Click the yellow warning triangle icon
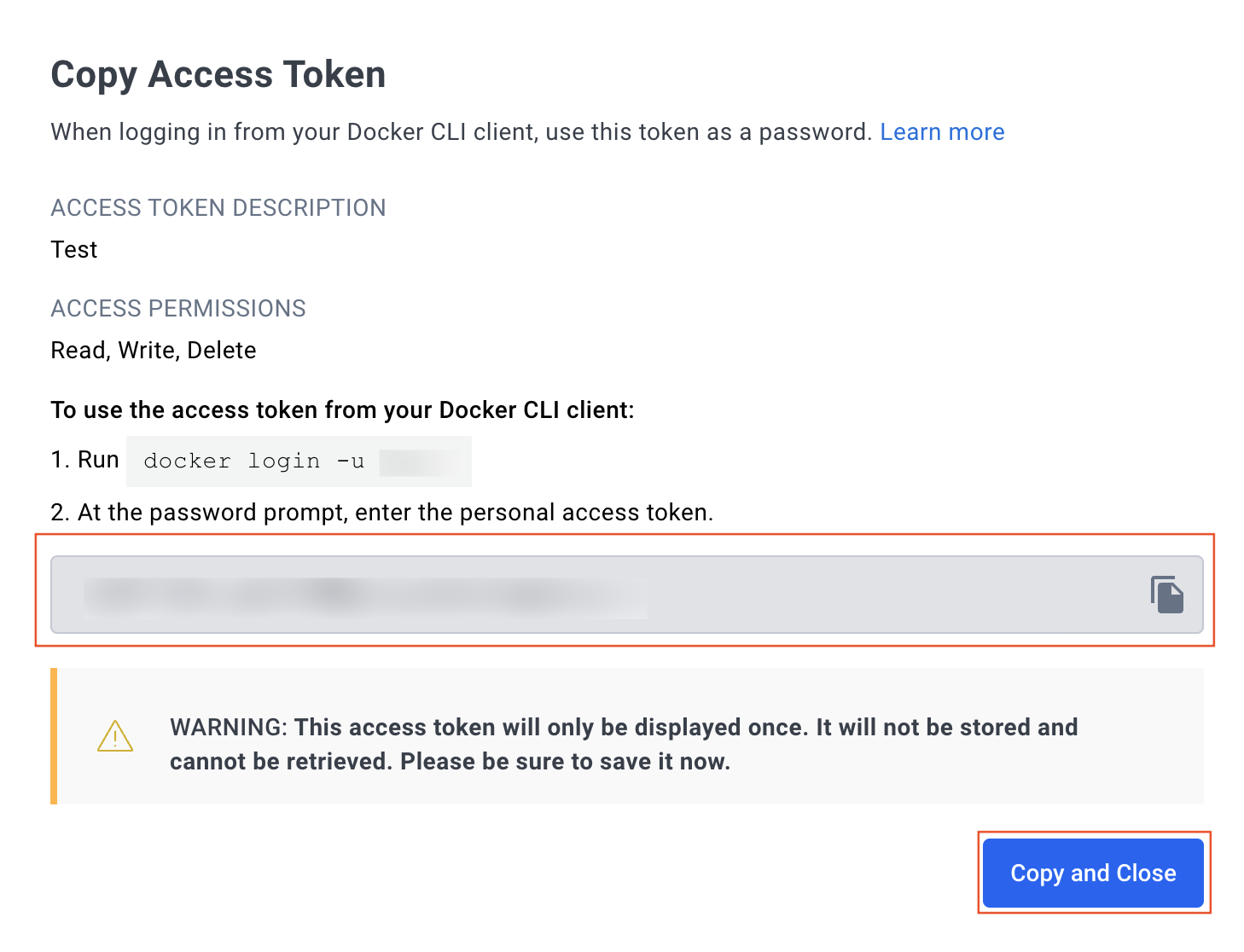This screenshot has width=1244, height=952. 115,736
